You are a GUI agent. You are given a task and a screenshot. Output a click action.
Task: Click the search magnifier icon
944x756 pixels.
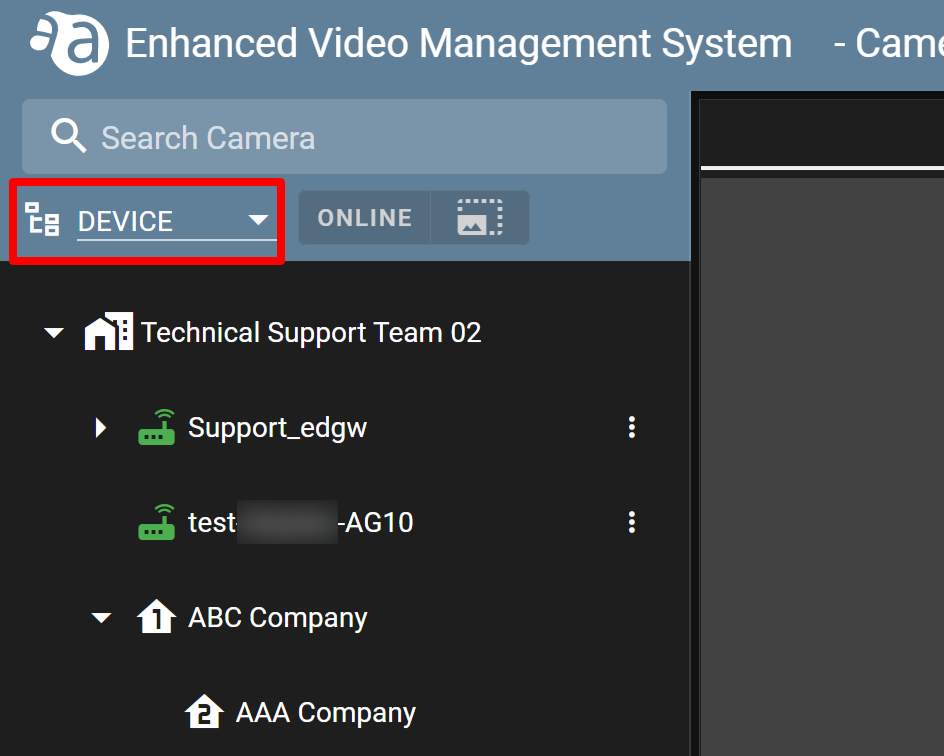(x=68, y=135)
